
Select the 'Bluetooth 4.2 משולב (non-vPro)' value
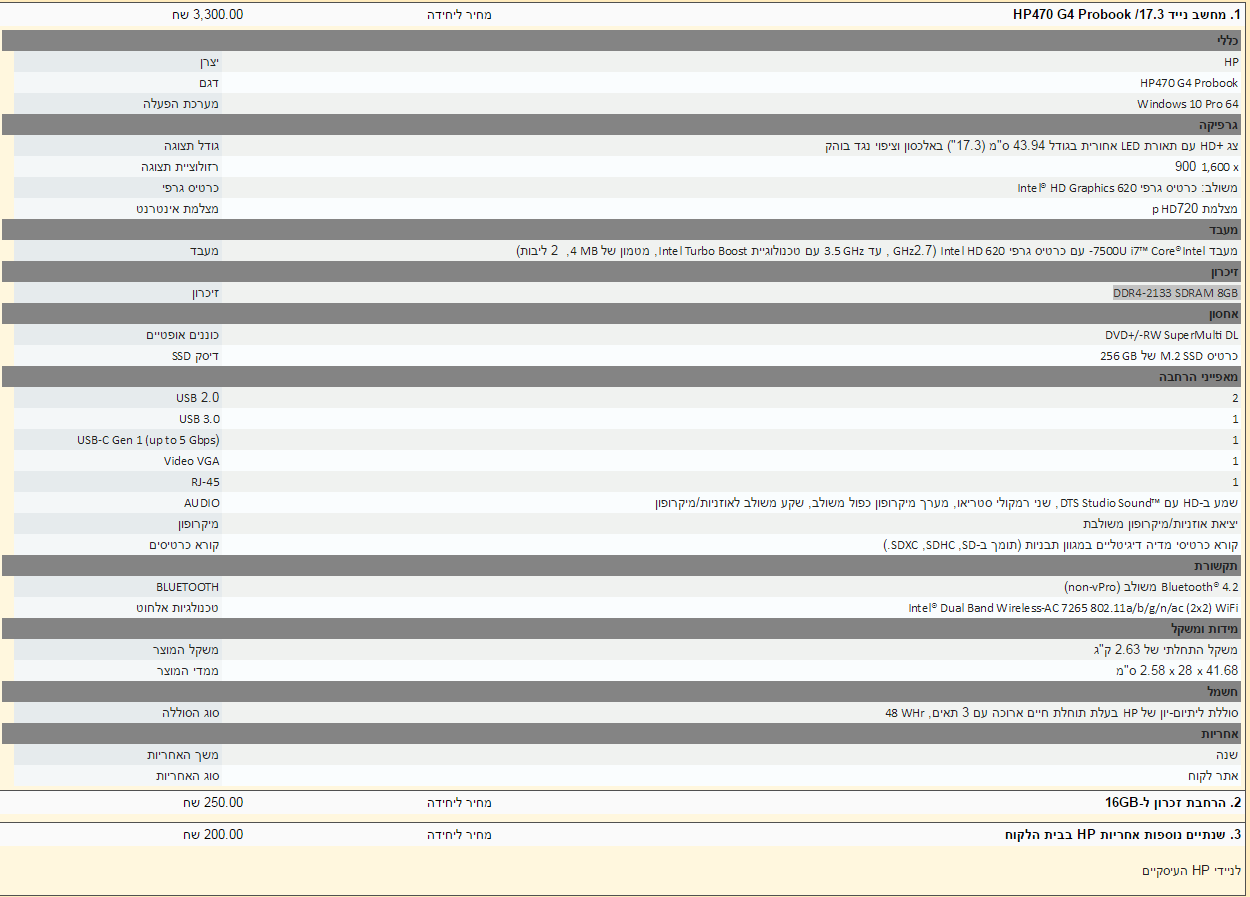1151,587
